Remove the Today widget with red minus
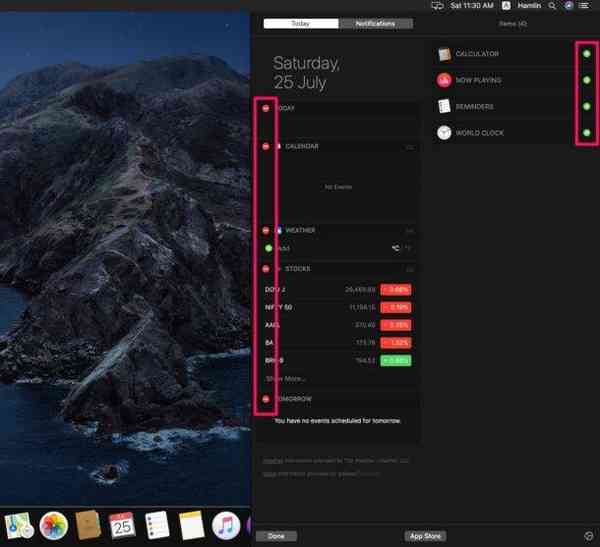The height and width of the screenshot is (547, 600). (x=266, y=108)
